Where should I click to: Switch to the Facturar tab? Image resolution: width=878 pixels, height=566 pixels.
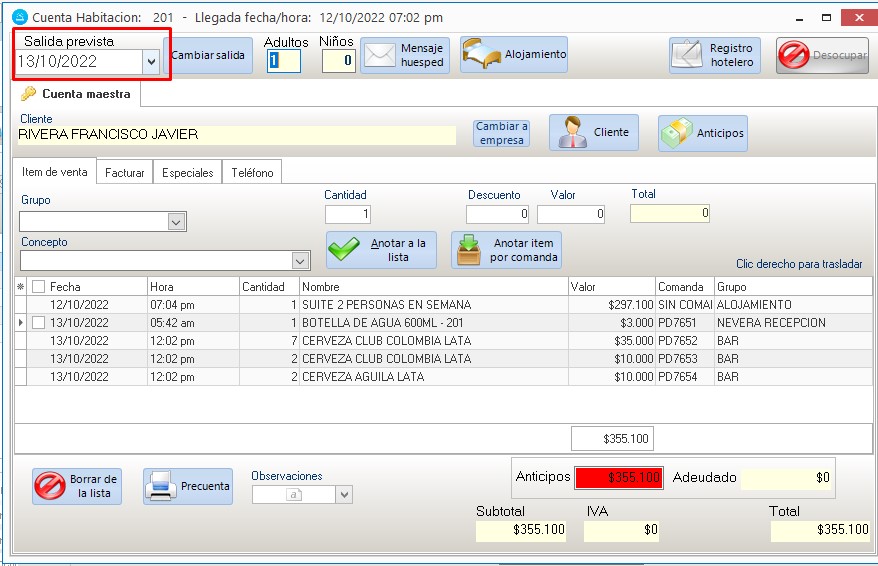click(x=125, y=173)
